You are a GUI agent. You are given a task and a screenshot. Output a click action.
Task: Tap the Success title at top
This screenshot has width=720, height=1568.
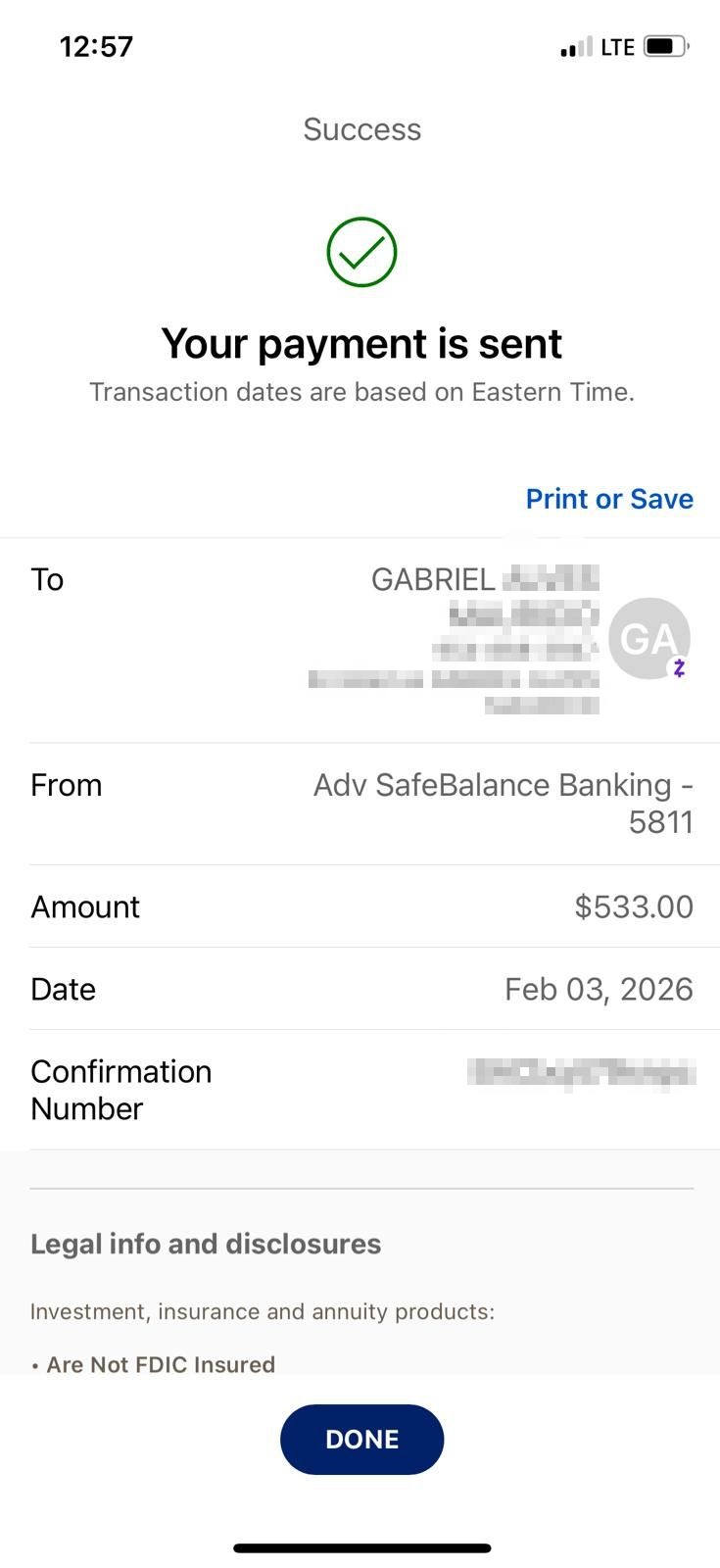tap(361, 129)
